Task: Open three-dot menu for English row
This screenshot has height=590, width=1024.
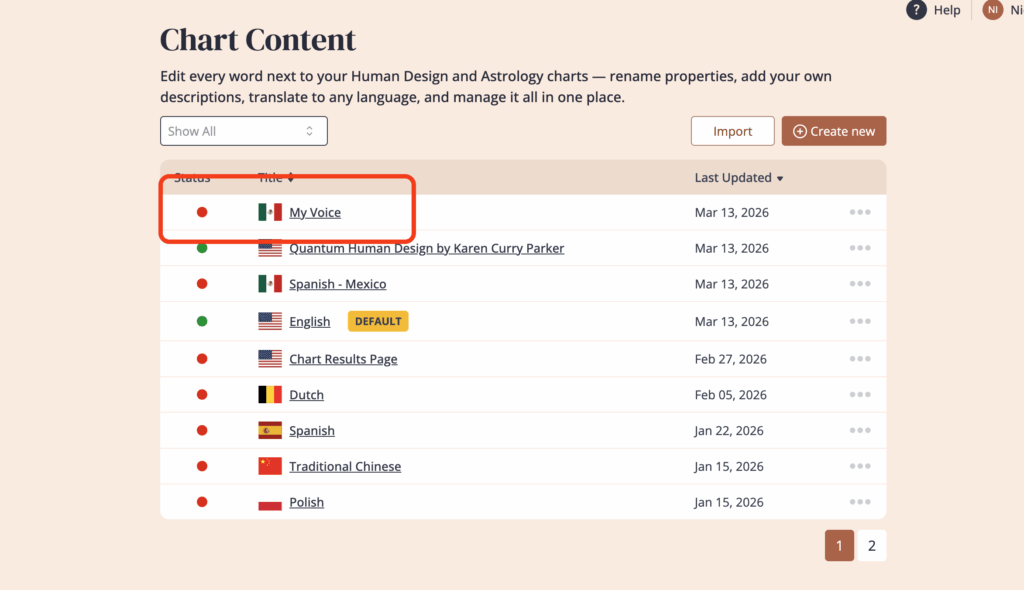Action: [860, 321]
